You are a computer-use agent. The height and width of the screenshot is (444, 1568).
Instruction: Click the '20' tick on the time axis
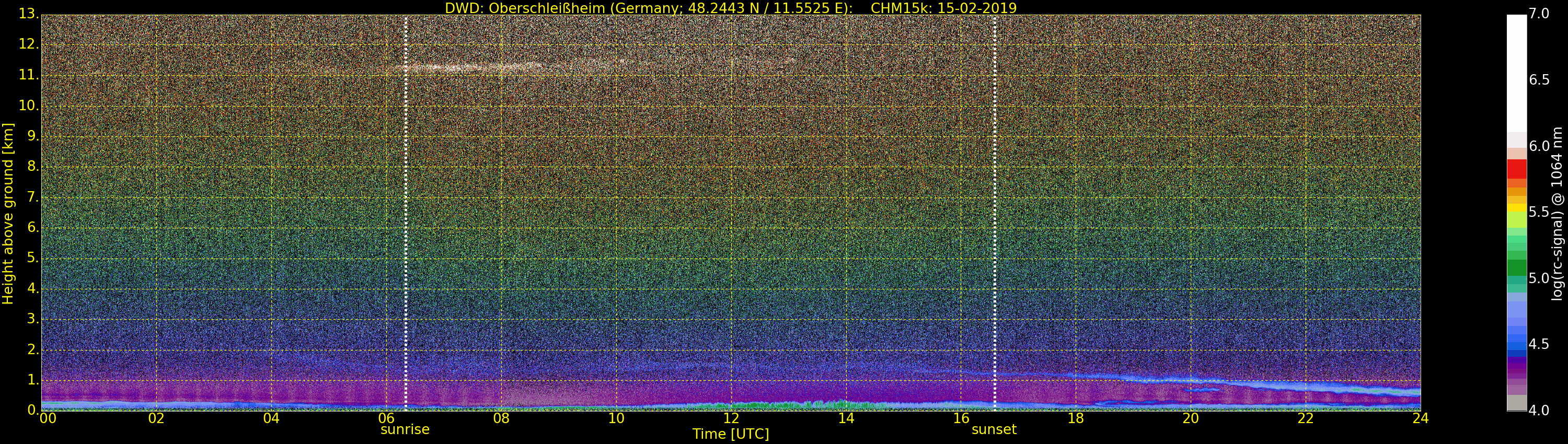point(1191,418)
